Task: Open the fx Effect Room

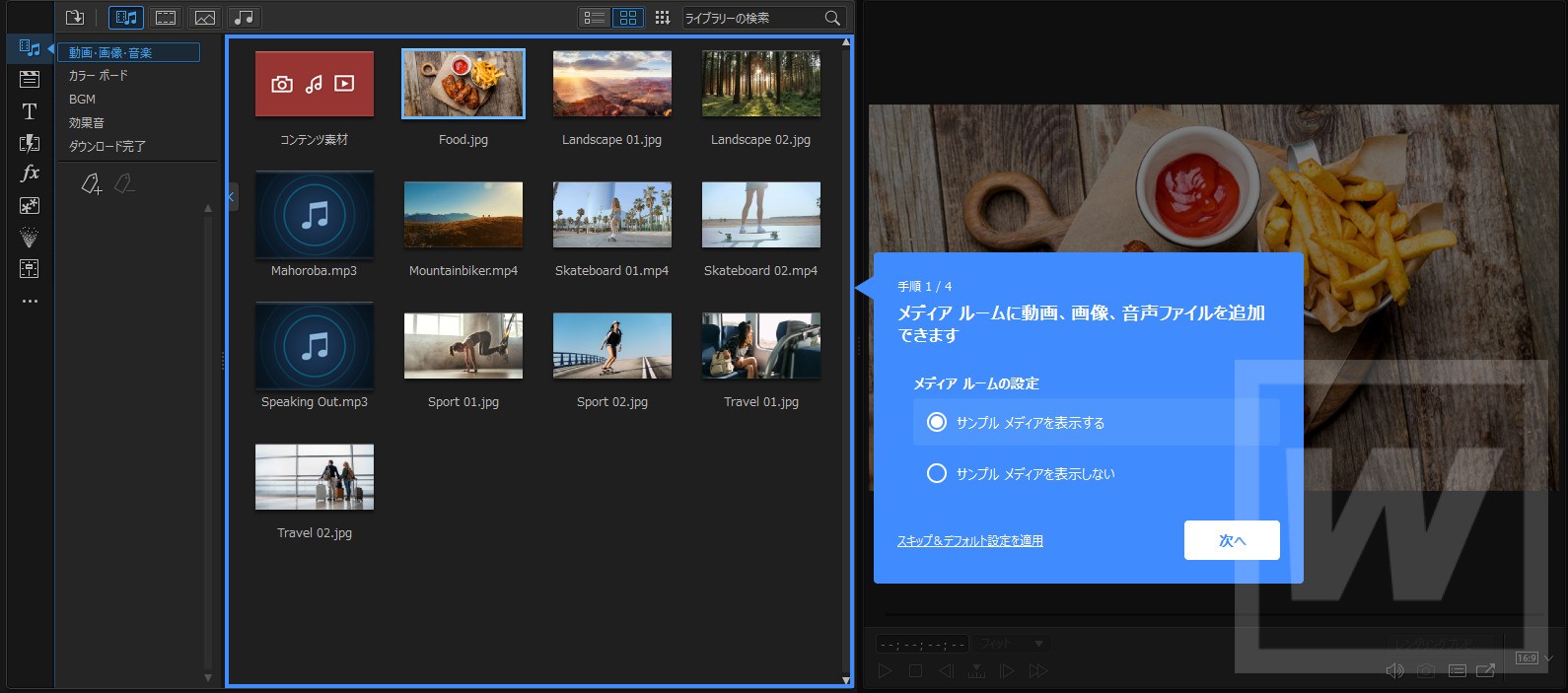Action: pyautogui.click(x=30, y=173)
